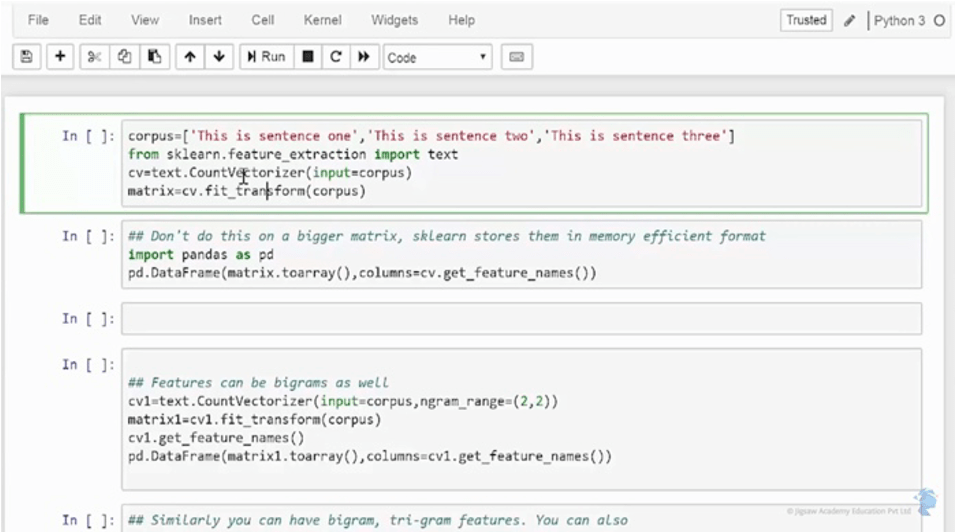Move selected cell down arrow
Screen dimensions: 956x532
tap(218, 57)
